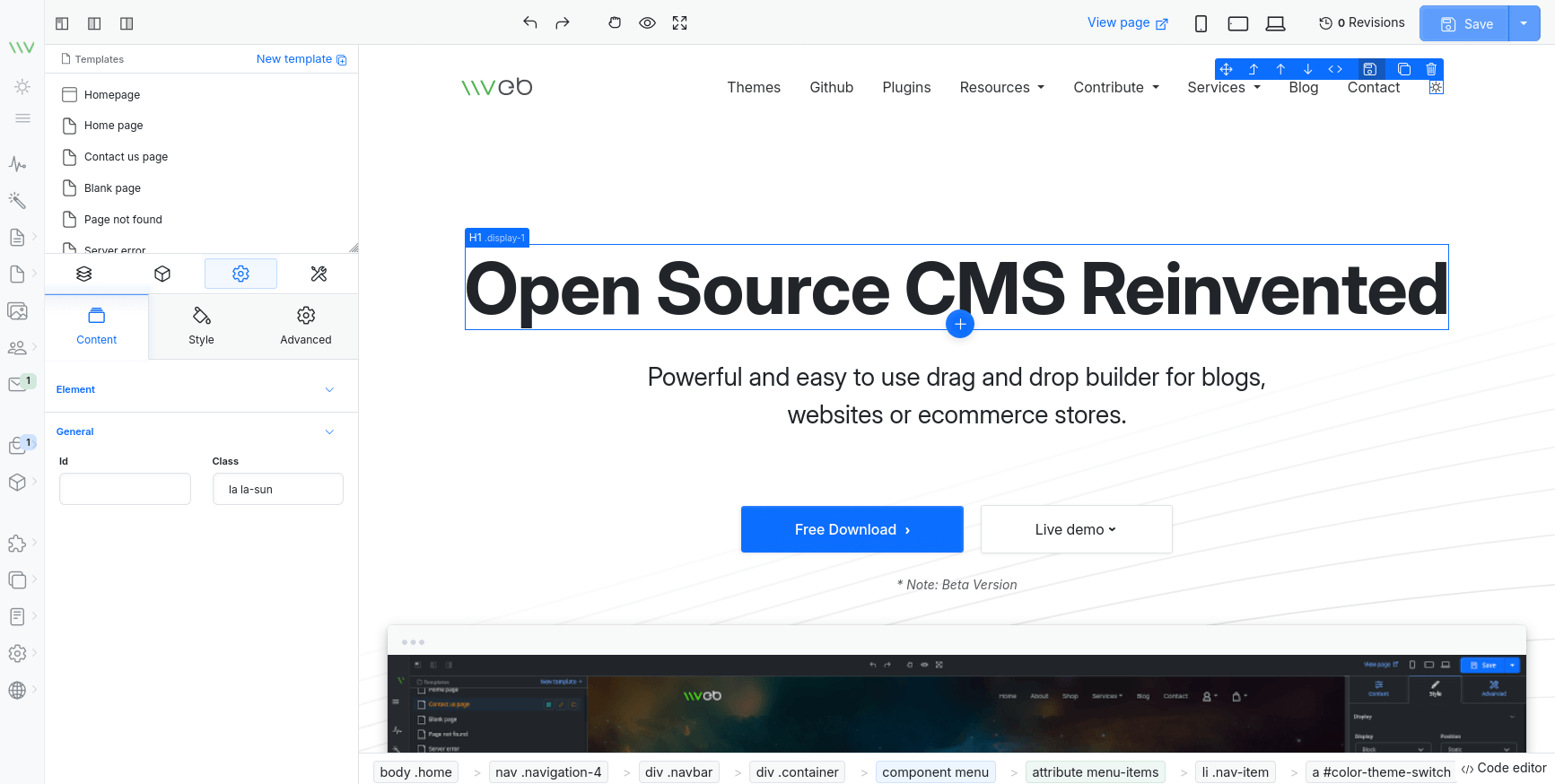Select parent element in the element toolbar

(x=1254, y=69)
